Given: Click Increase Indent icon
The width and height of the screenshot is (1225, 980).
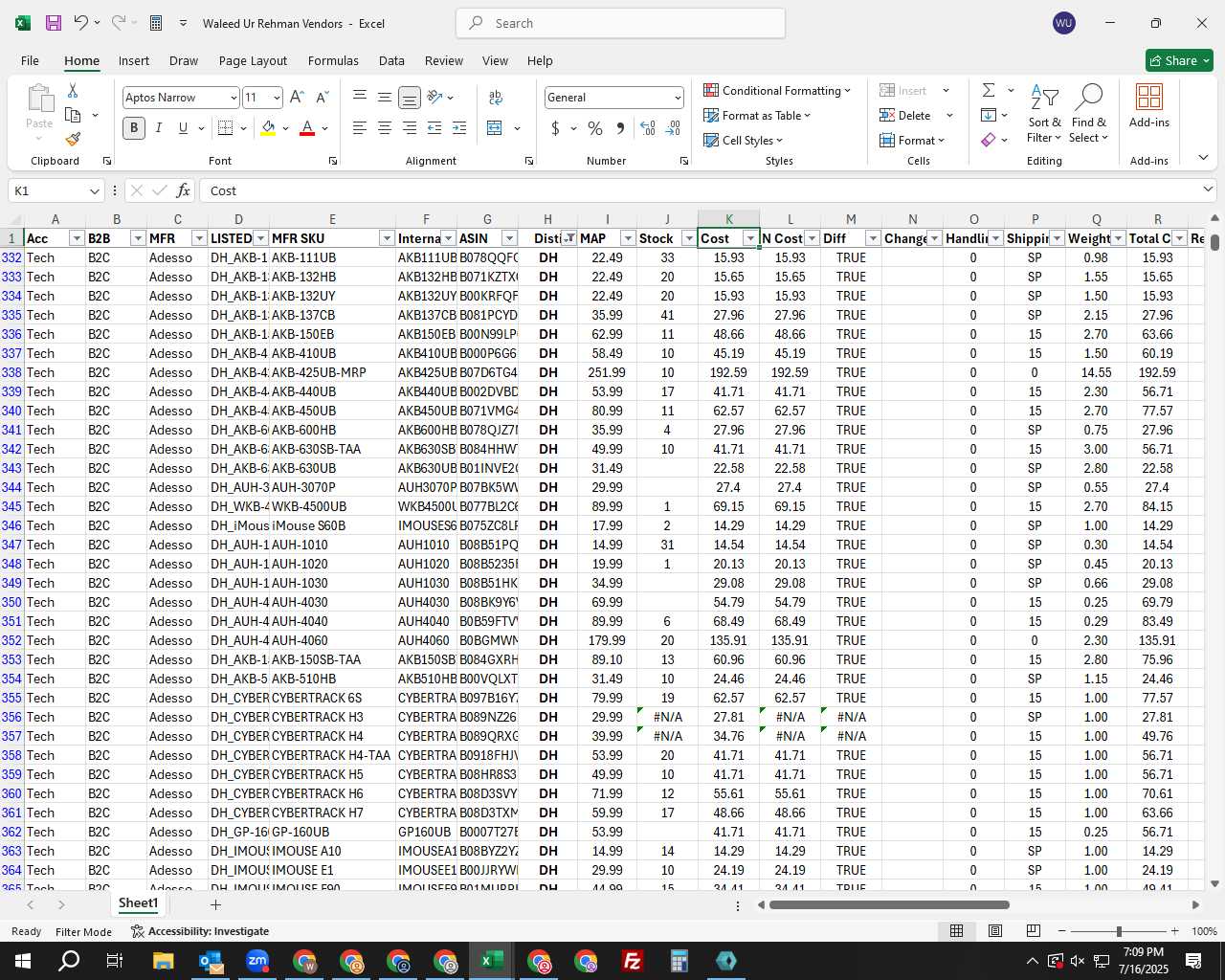Looking at the screenshot, I should point(459,128).
